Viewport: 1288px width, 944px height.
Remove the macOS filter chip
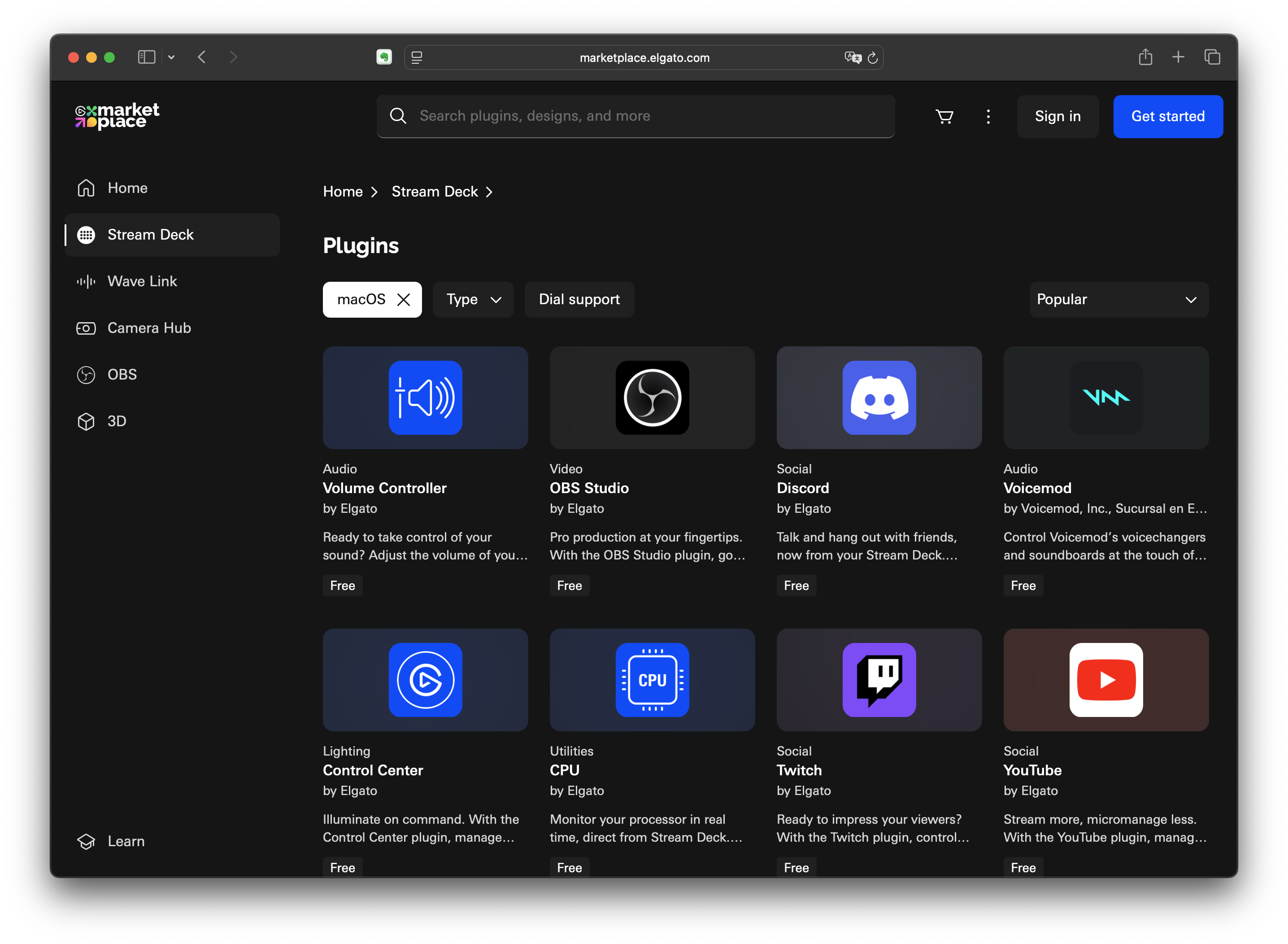404,299
